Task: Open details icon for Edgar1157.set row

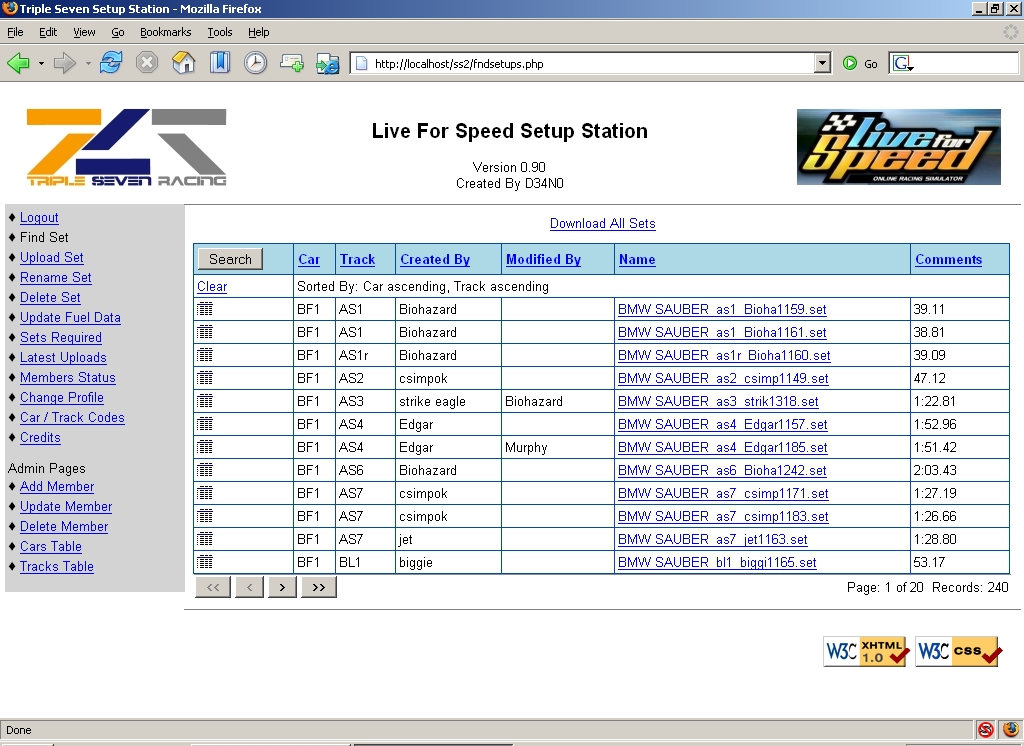Action: 205,424
